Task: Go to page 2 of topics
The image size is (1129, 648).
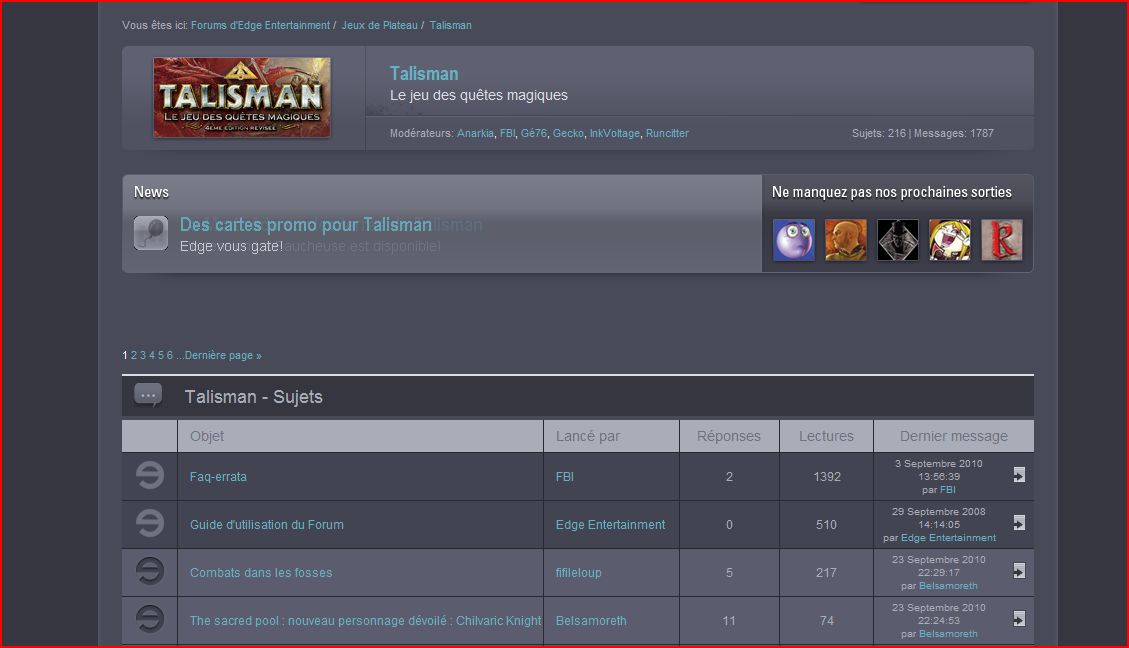Action: pos(134,355)
